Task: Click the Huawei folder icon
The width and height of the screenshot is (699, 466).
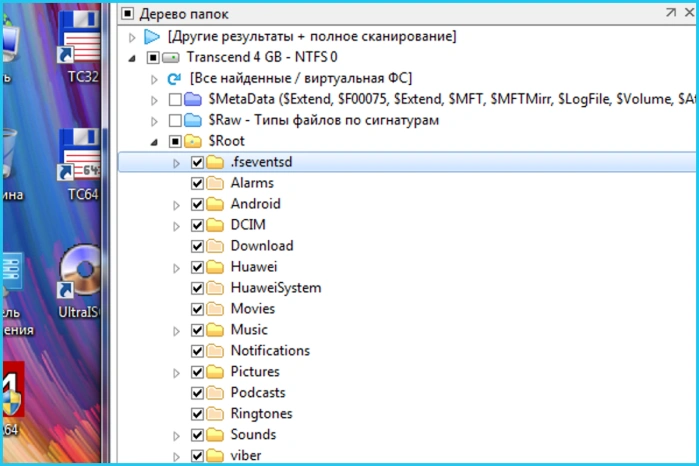Action: (x=215, y=267)
